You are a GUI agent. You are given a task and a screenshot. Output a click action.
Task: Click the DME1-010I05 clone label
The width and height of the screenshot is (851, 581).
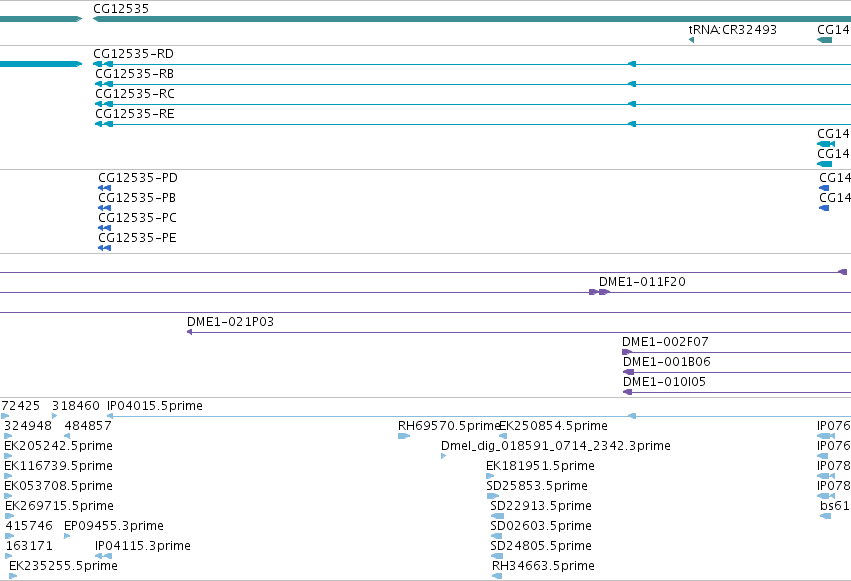(664, 382)
